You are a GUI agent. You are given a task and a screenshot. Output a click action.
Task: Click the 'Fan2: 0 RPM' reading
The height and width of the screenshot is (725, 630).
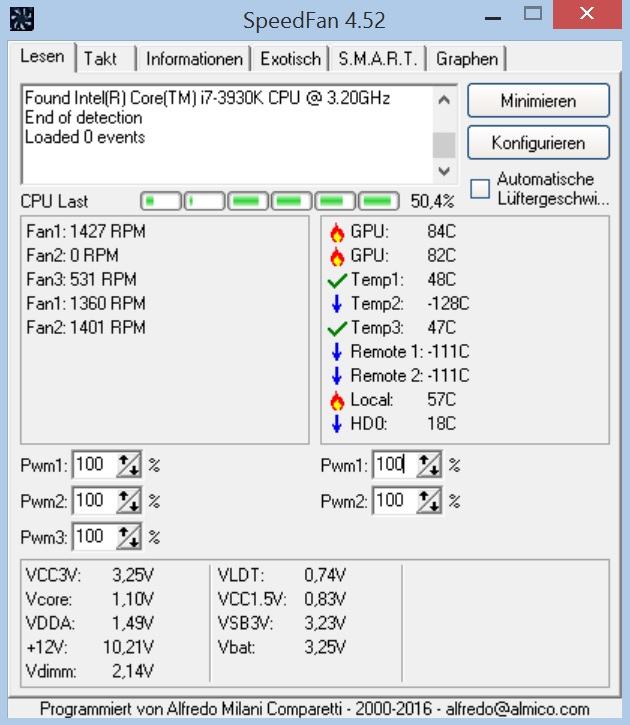click(73, 255)
